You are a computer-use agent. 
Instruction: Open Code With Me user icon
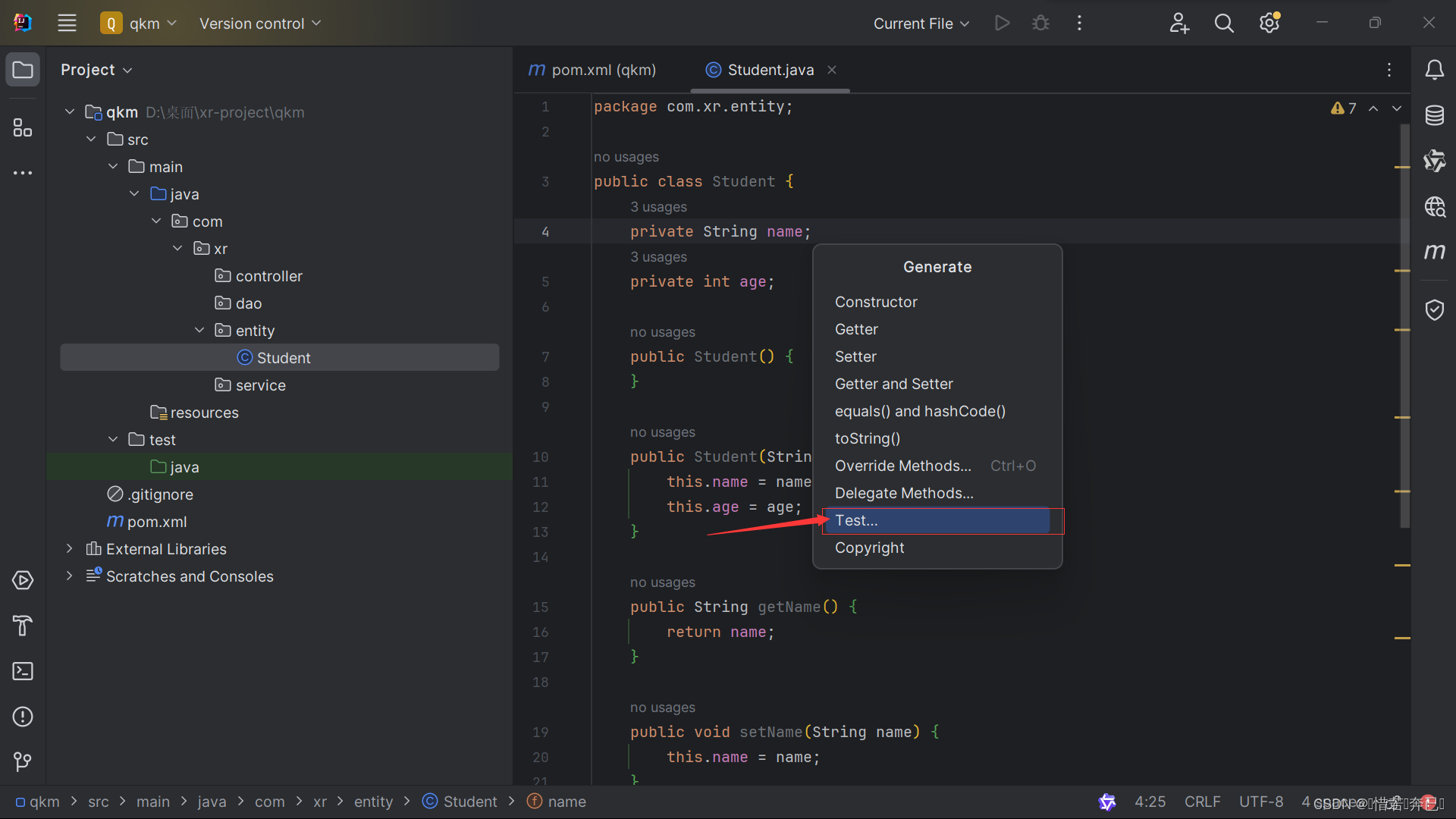click(1178, 23)
